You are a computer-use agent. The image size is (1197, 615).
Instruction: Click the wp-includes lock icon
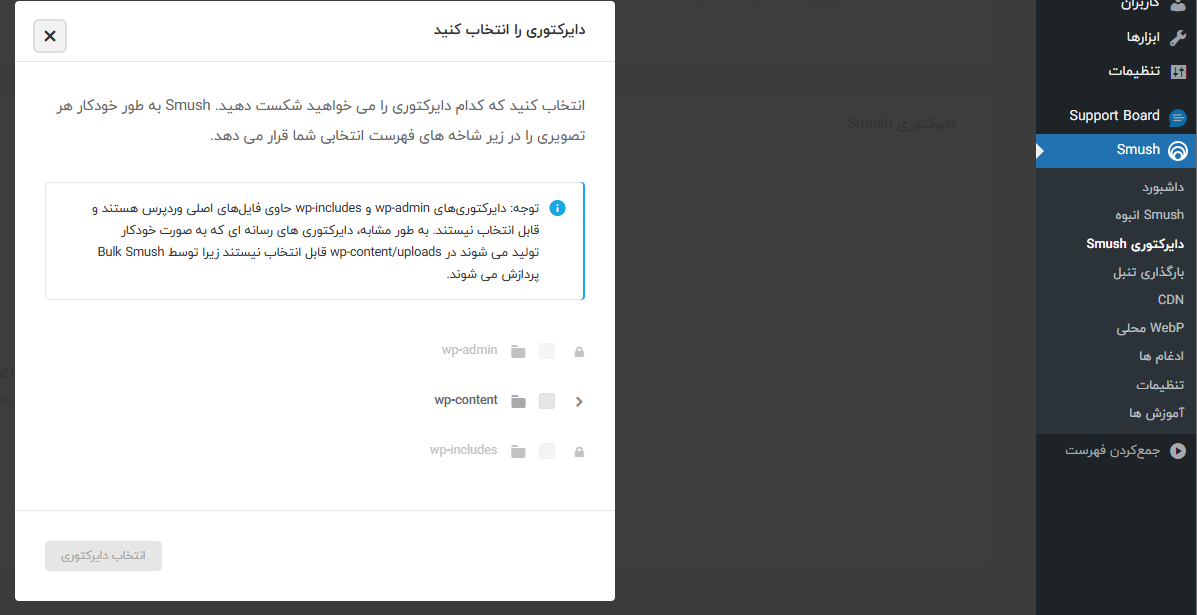pyautogui.click(x=579, y=452)
